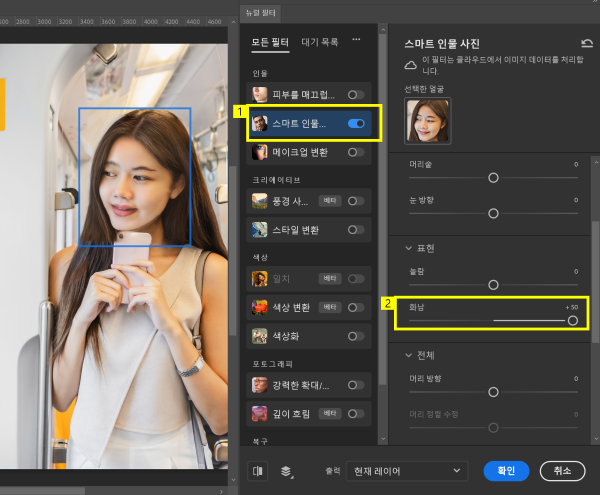Click the 스마트 인물 filter thumbnail icon
Image resolution: width=600 pixels, height=495 pixels.
tap(259, 123)
